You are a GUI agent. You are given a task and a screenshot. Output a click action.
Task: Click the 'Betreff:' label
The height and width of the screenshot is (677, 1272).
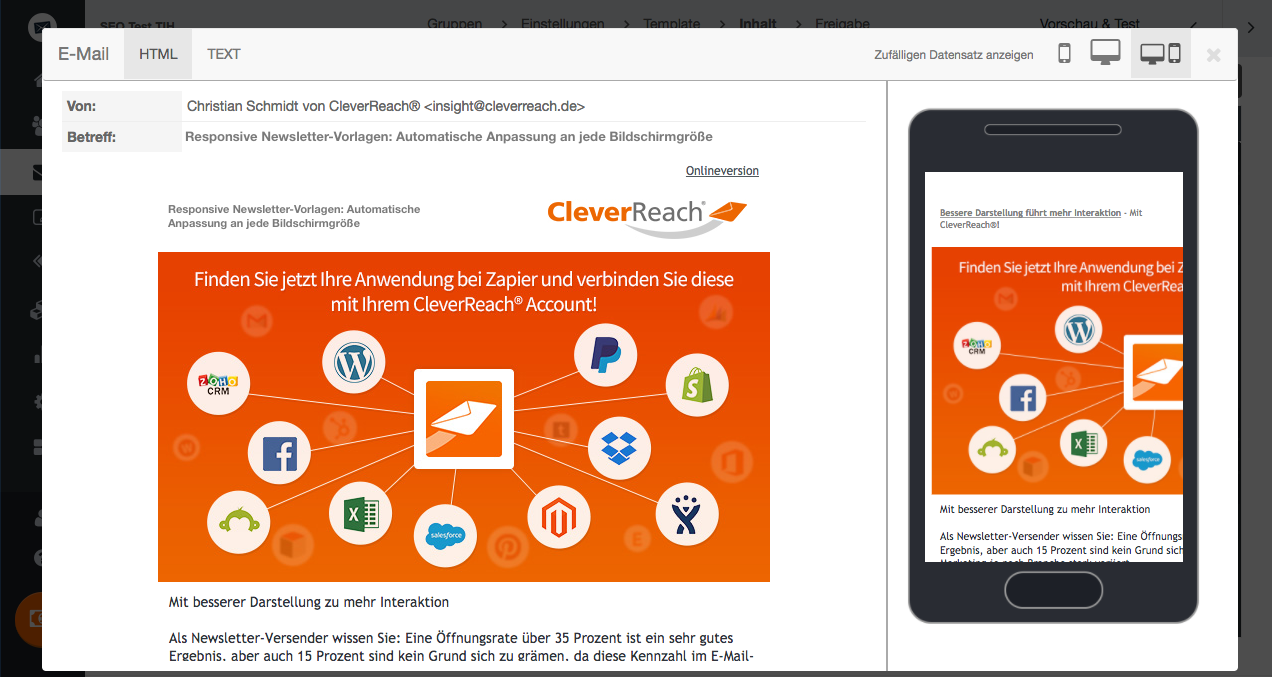pyautogui.click(x=91, y=137)
